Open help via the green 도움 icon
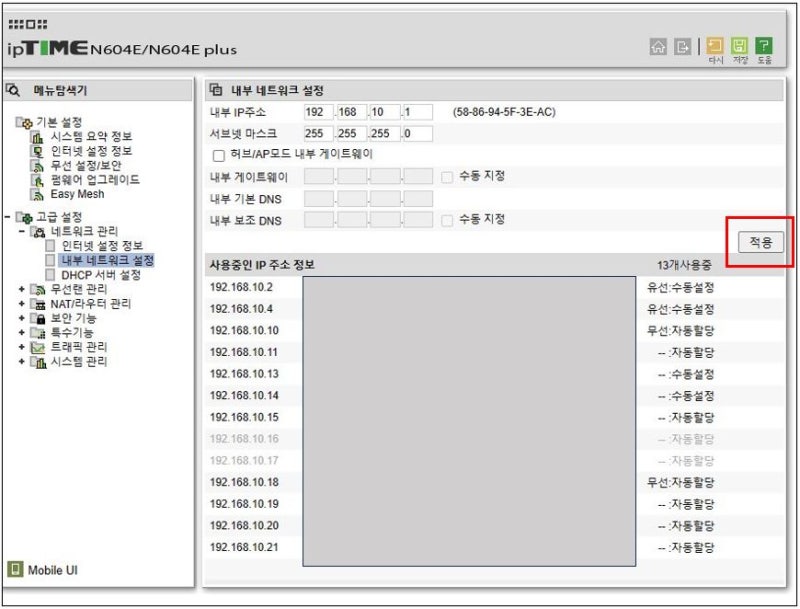 pyautogui.click(x=765, y=47)
